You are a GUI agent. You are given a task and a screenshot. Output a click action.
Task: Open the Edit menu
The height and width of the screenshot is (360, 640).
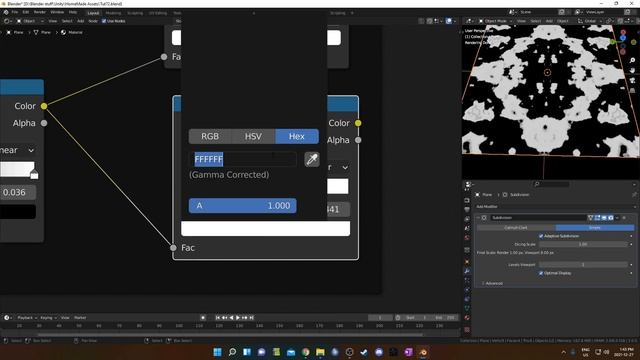click(x=26, y=12)
